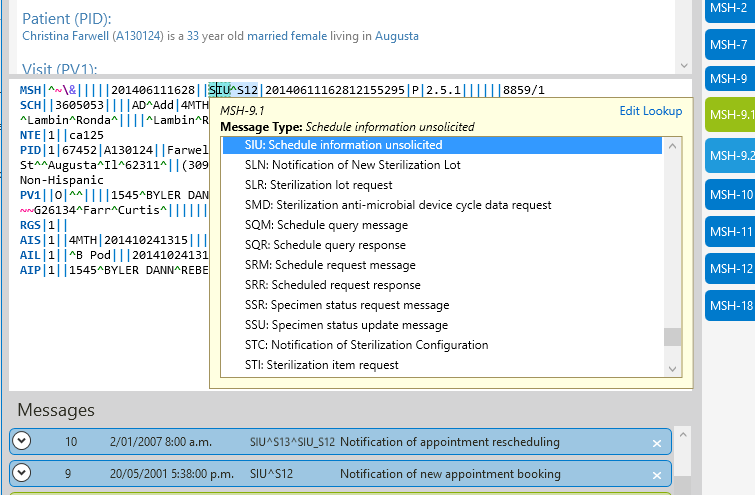Select SIU: Schedule information unsolicited entry
The height and width of the screenshot is (495, 755).
[x=442, y=145]
